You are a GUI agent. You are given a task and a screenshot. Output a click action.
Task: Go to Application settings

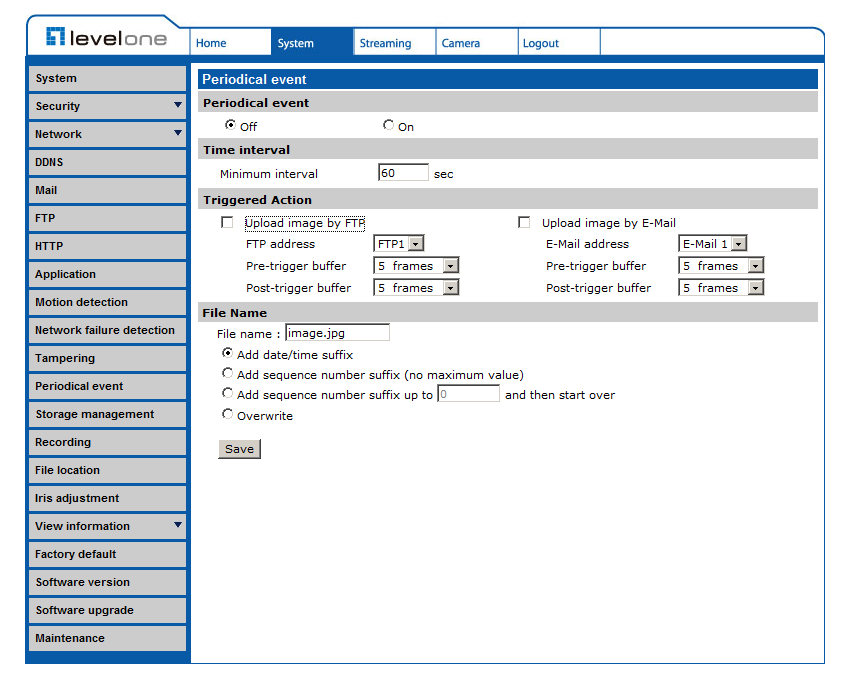click(107, 274)
